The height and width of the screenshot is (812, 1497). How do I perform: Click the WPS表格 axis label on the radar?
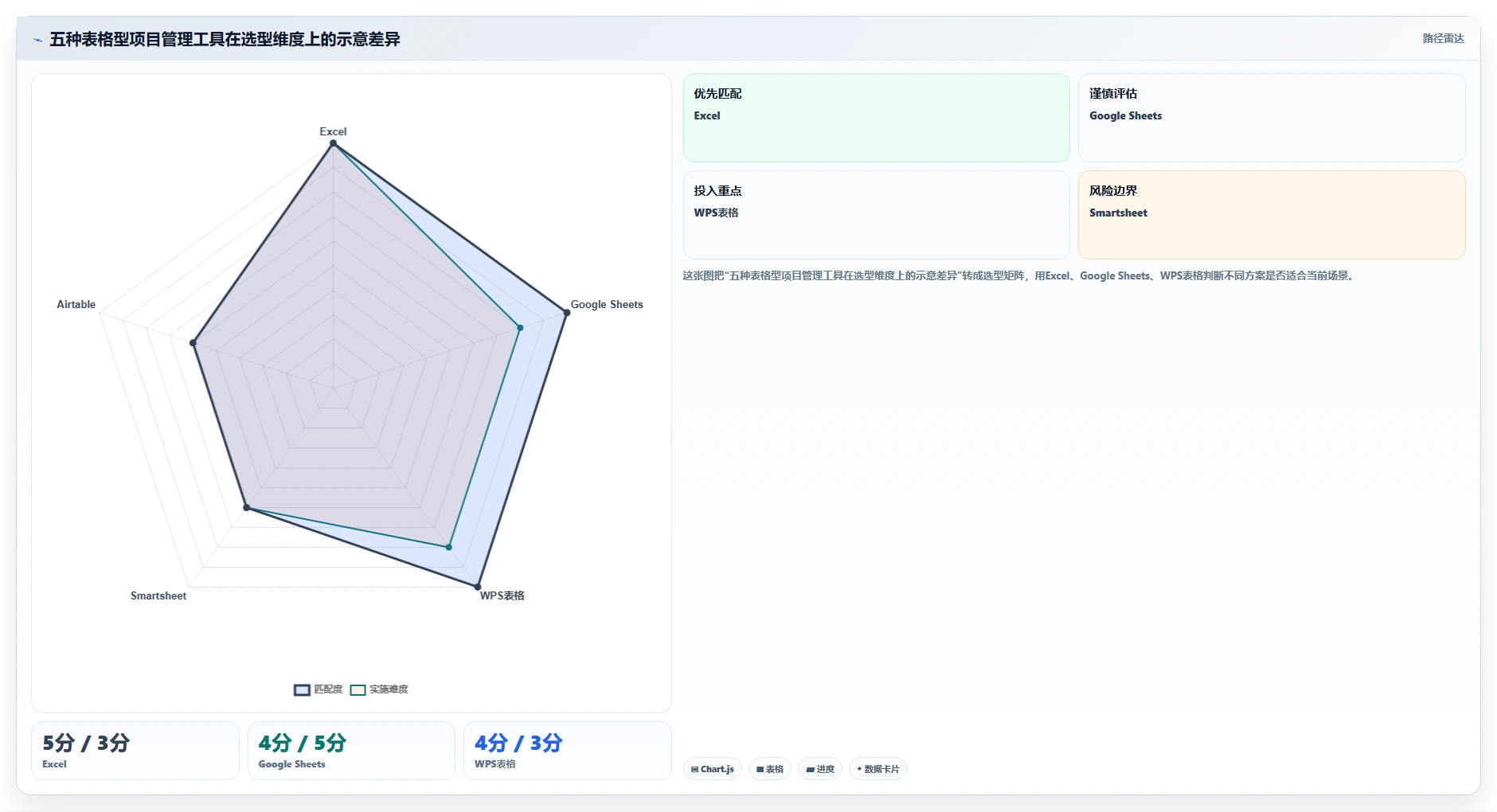502,595
